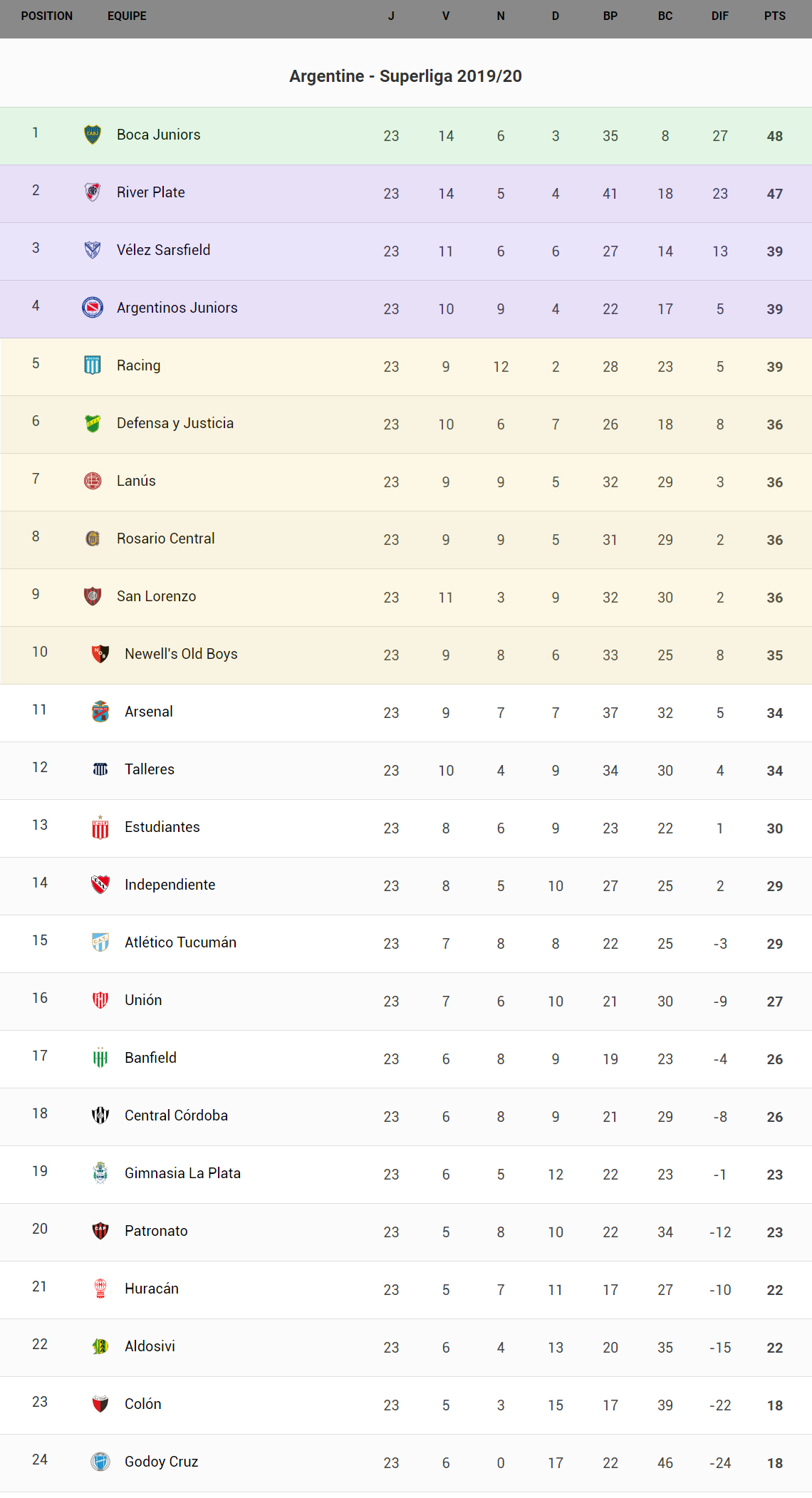Click the EQUIPE column header
The image size is (812, 1498).
tap(127, 16)
